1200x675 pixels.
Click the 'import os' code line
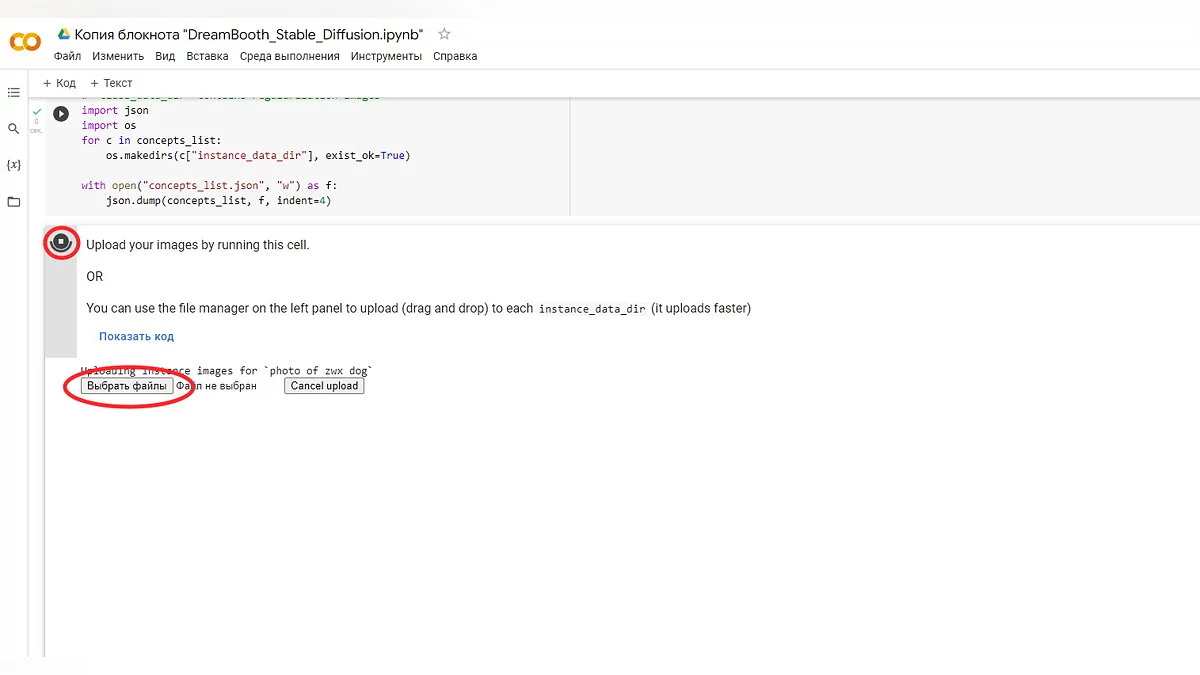point(109,126)
